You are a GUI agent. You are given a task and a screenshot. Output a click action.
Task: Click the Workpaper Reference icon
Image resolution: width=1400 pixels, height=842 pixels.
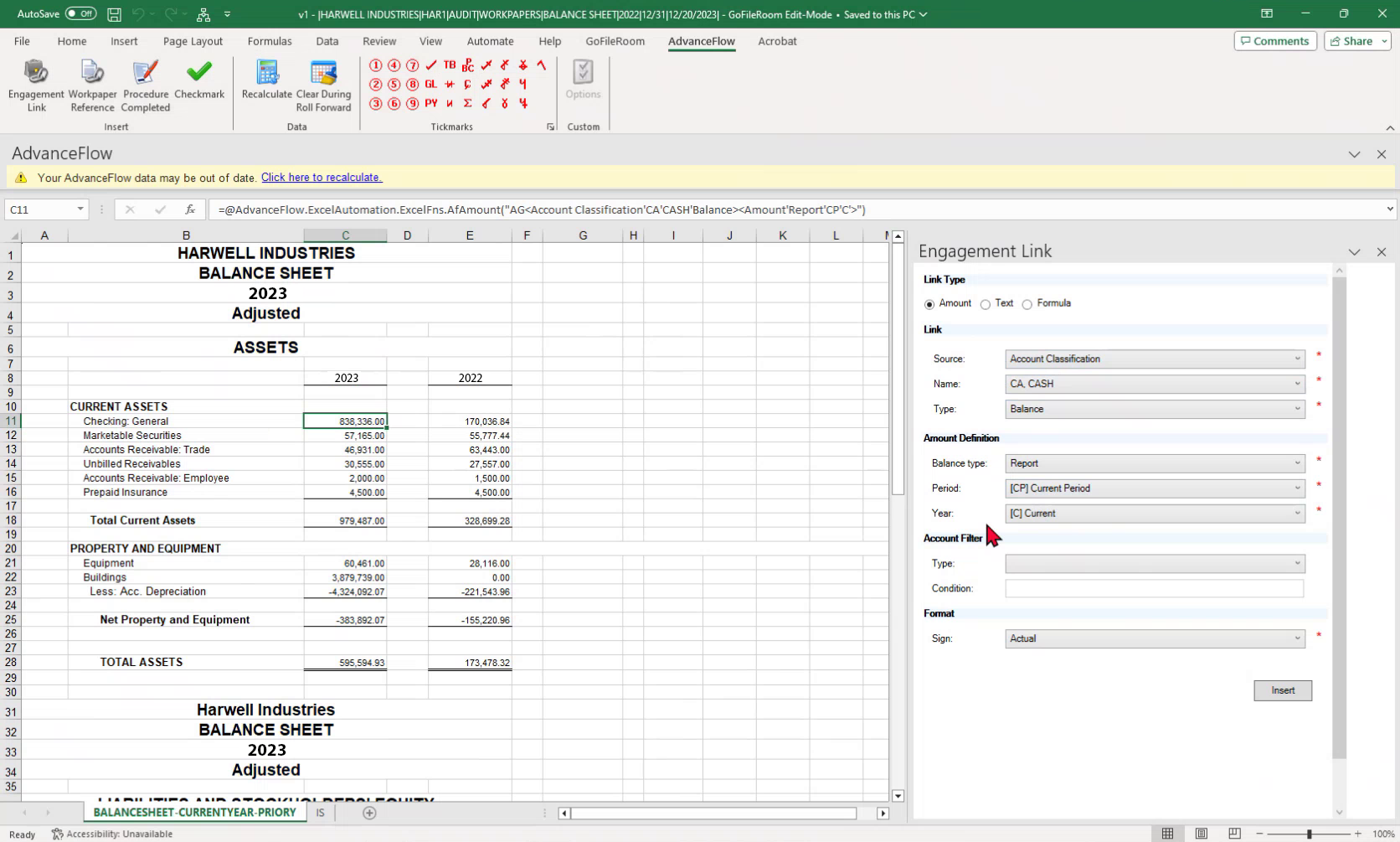coord(92,85)
